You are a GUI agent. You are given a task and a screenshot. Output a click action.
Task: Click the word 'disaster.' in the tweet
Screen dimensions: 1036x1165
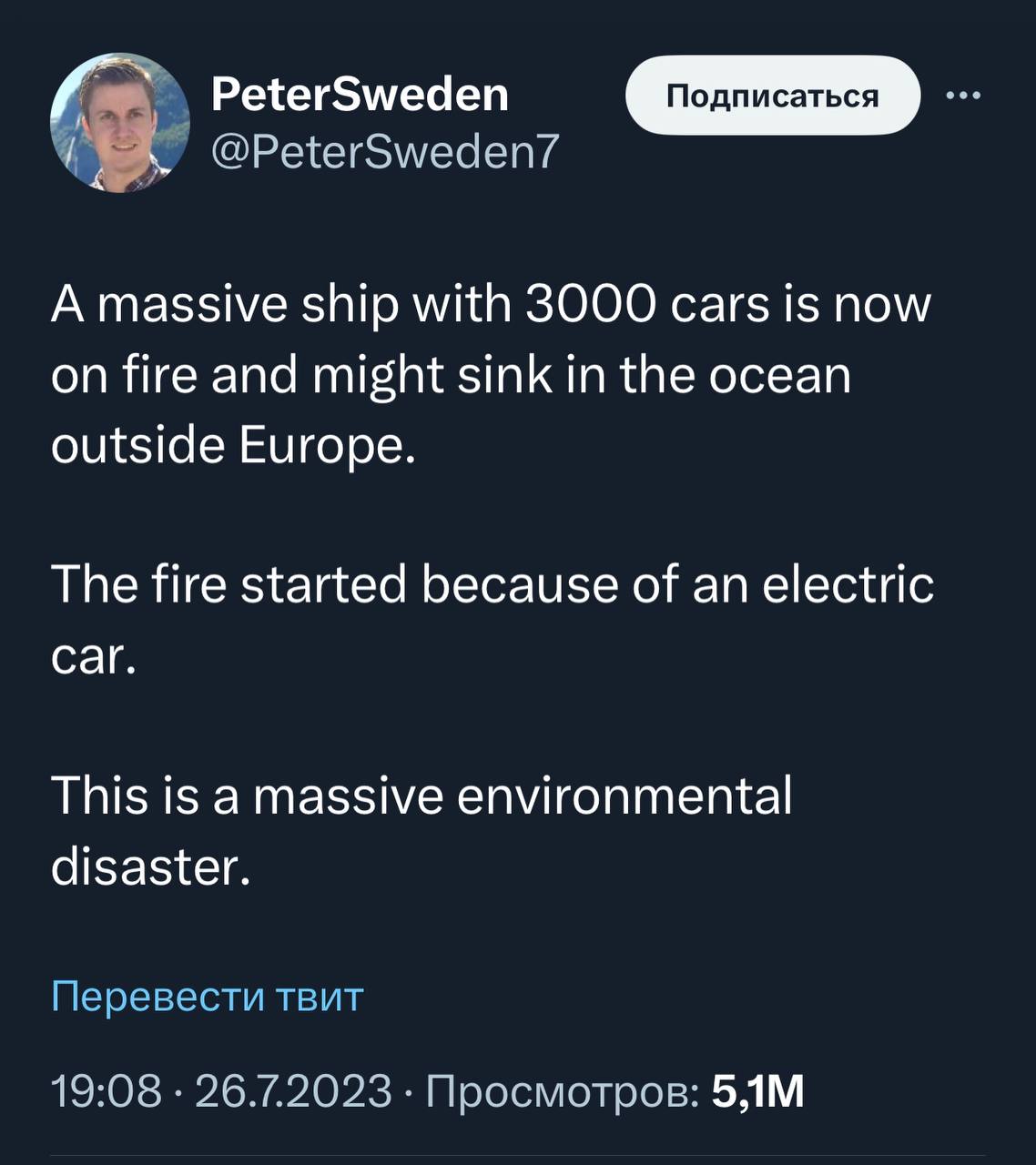click(150, 866)
